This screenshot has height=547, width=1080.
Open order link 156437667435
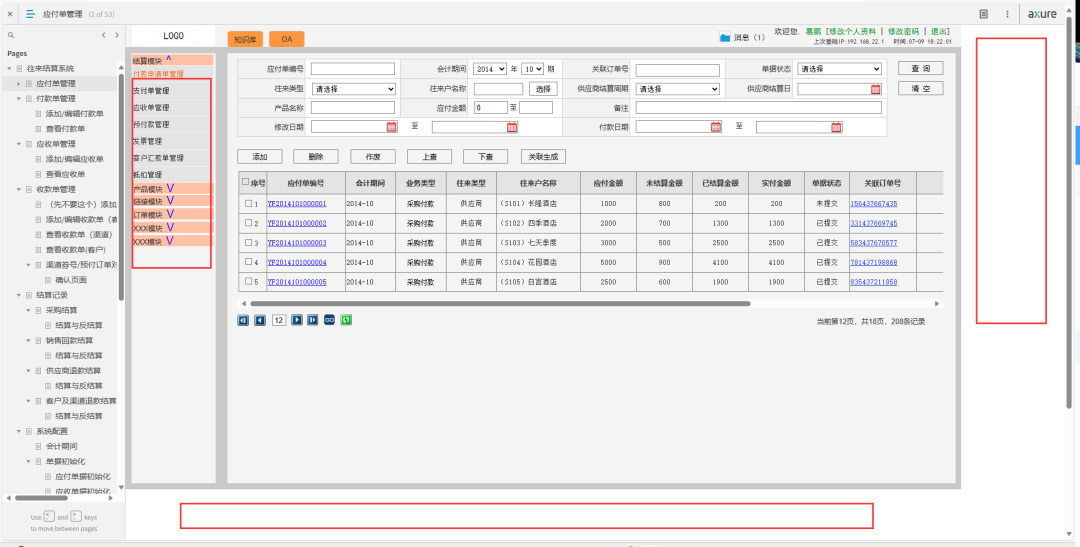tap(873, 204)
